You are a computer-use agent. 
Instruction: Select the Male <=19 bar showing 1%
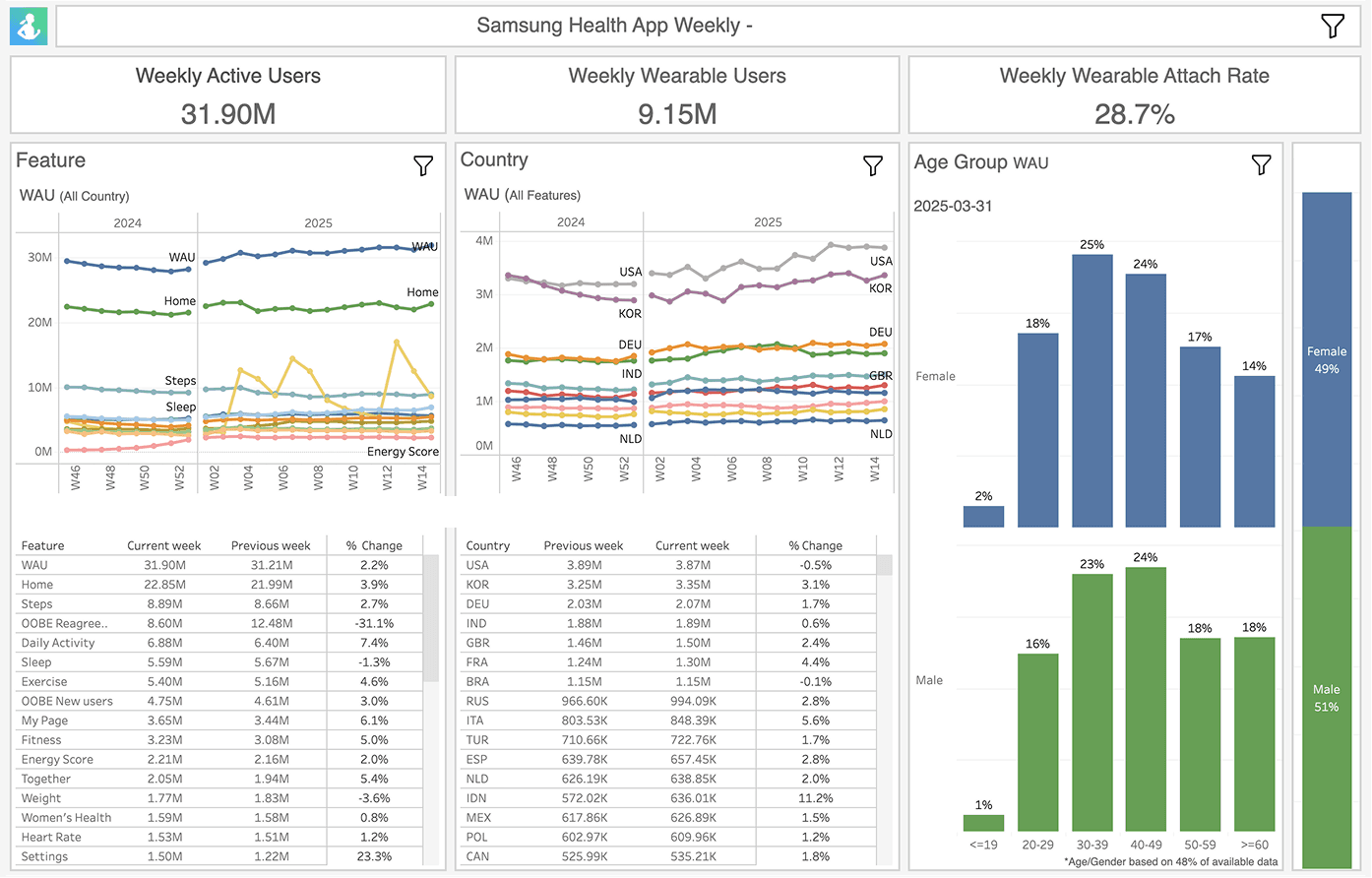coord(983,824)
